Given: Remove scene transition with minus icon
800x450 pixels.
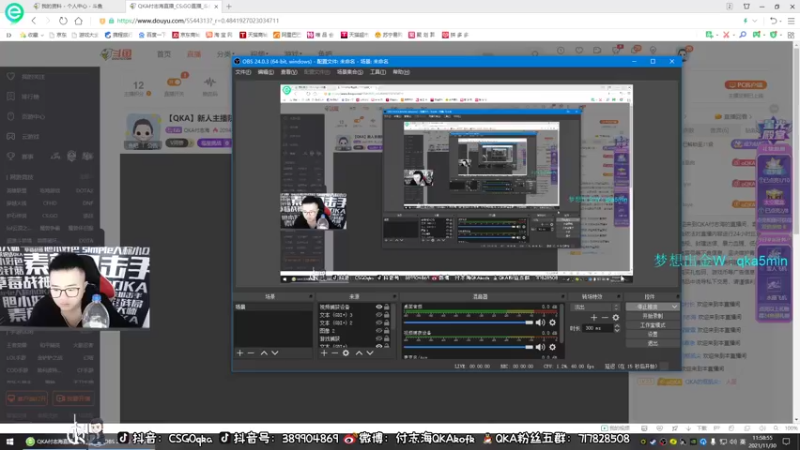Looking at the screenshot, I should [605, 317].
